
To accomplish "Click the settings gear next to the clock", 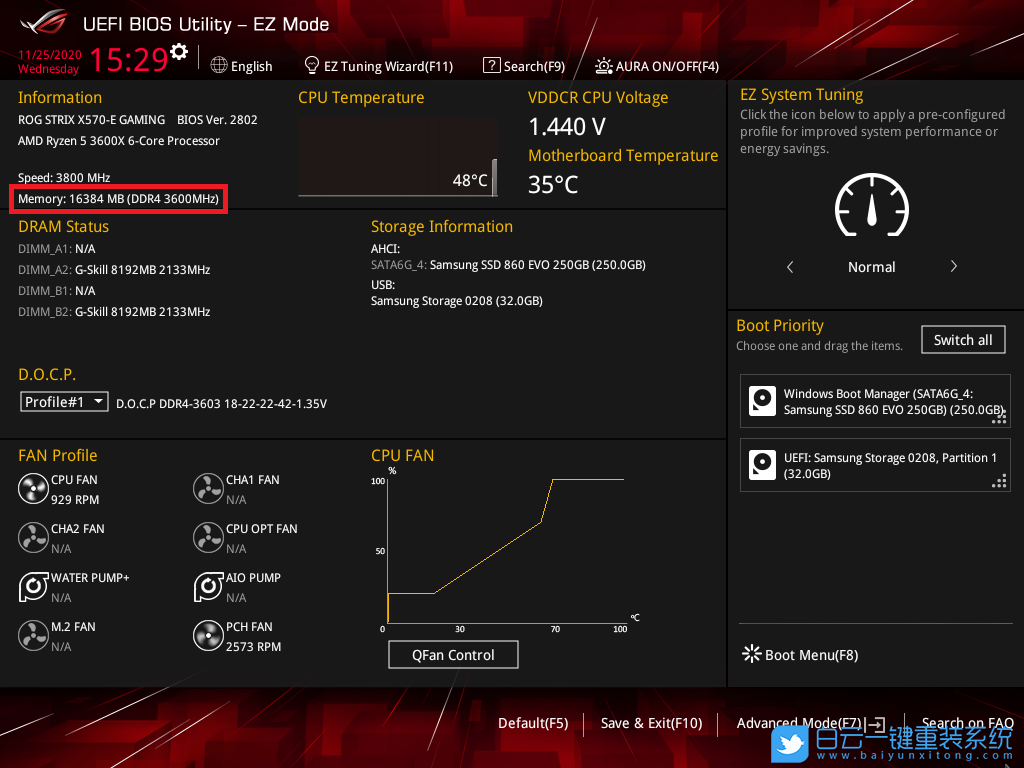I will [x=179, y=52].
